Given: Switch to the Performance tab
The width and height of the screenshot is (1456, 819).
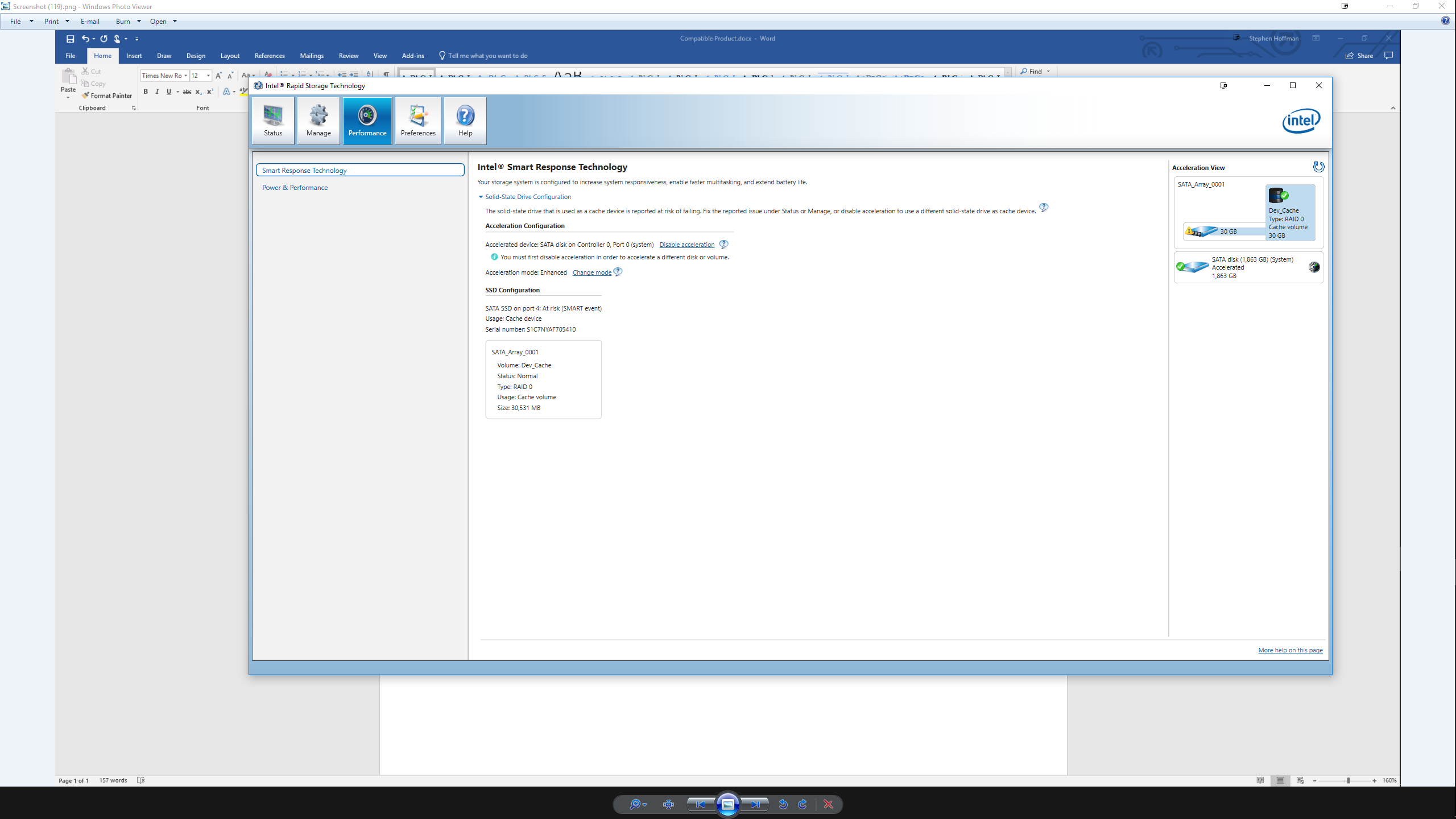Looking at the screenshot, I should pyautogui.click(x=367, y=120).
